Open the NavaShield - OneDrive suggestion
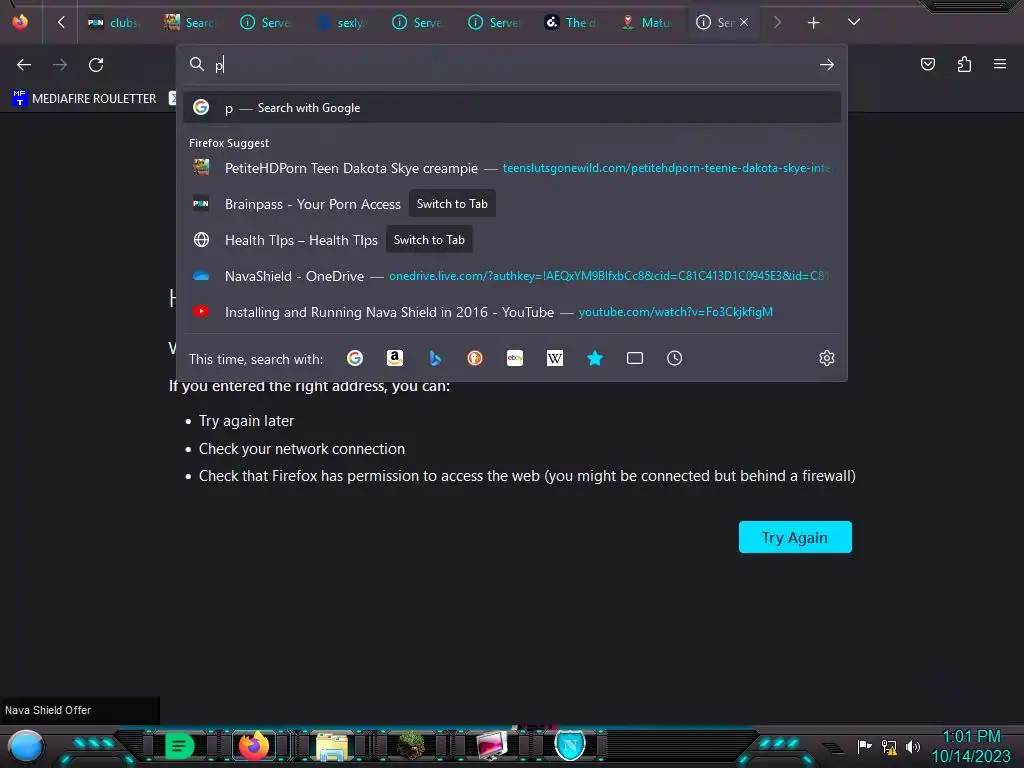The height and width of the screenshot is (768, 1024). pyautogui.click(x=512, y=276)
